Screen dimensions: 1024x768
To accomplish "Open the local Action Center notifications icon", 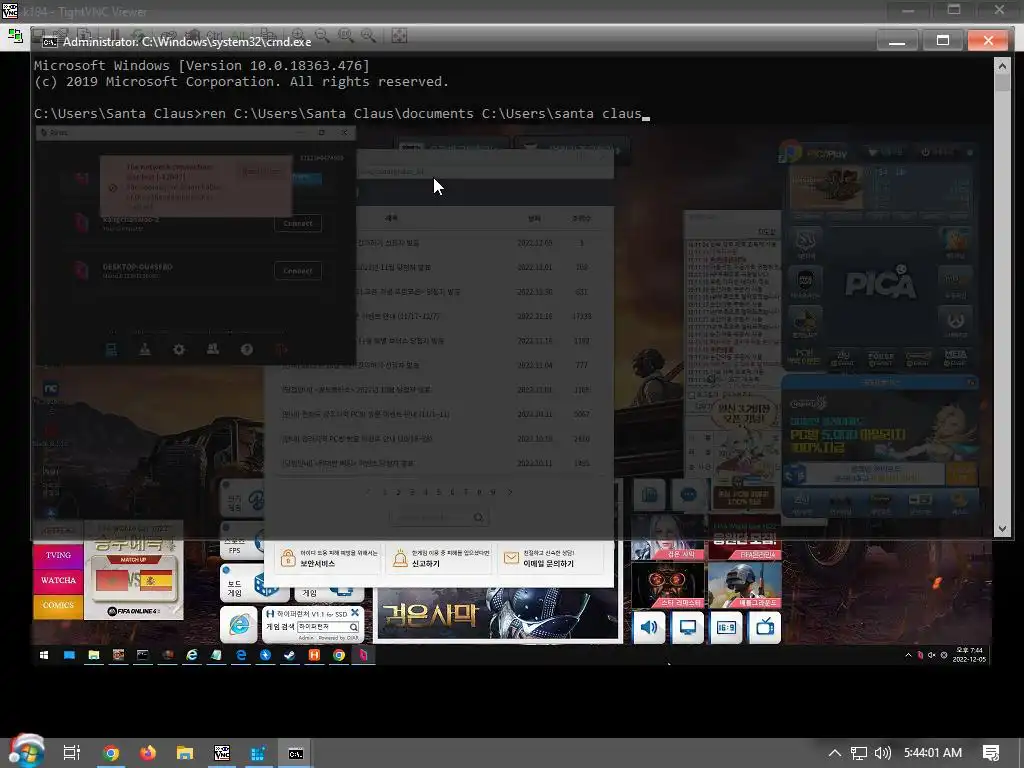I will [991, 753].
